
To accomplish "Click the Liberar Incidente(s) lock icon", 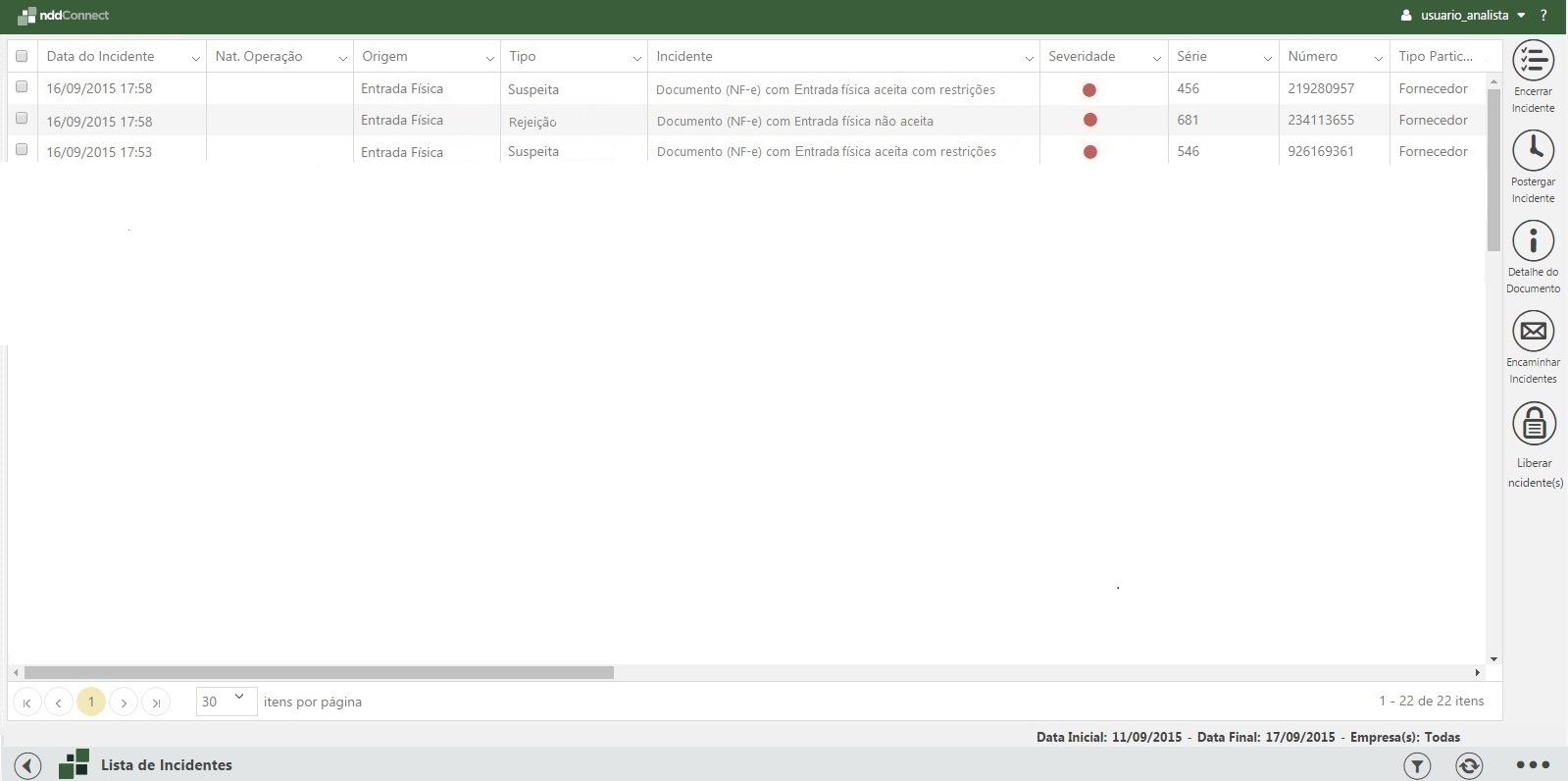I will (x=1534, y=424).
